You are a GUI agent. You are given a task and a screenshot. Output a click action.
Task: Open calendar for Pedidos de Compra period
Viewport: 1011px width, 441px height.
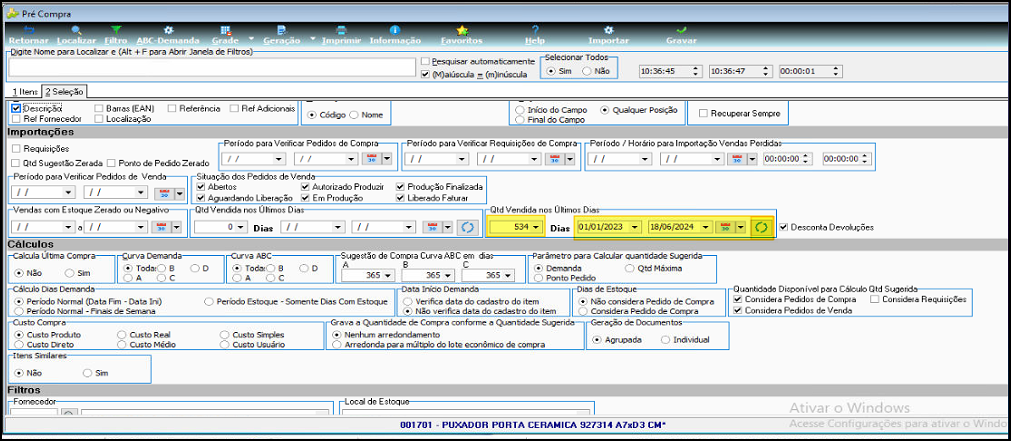[372, 159]
